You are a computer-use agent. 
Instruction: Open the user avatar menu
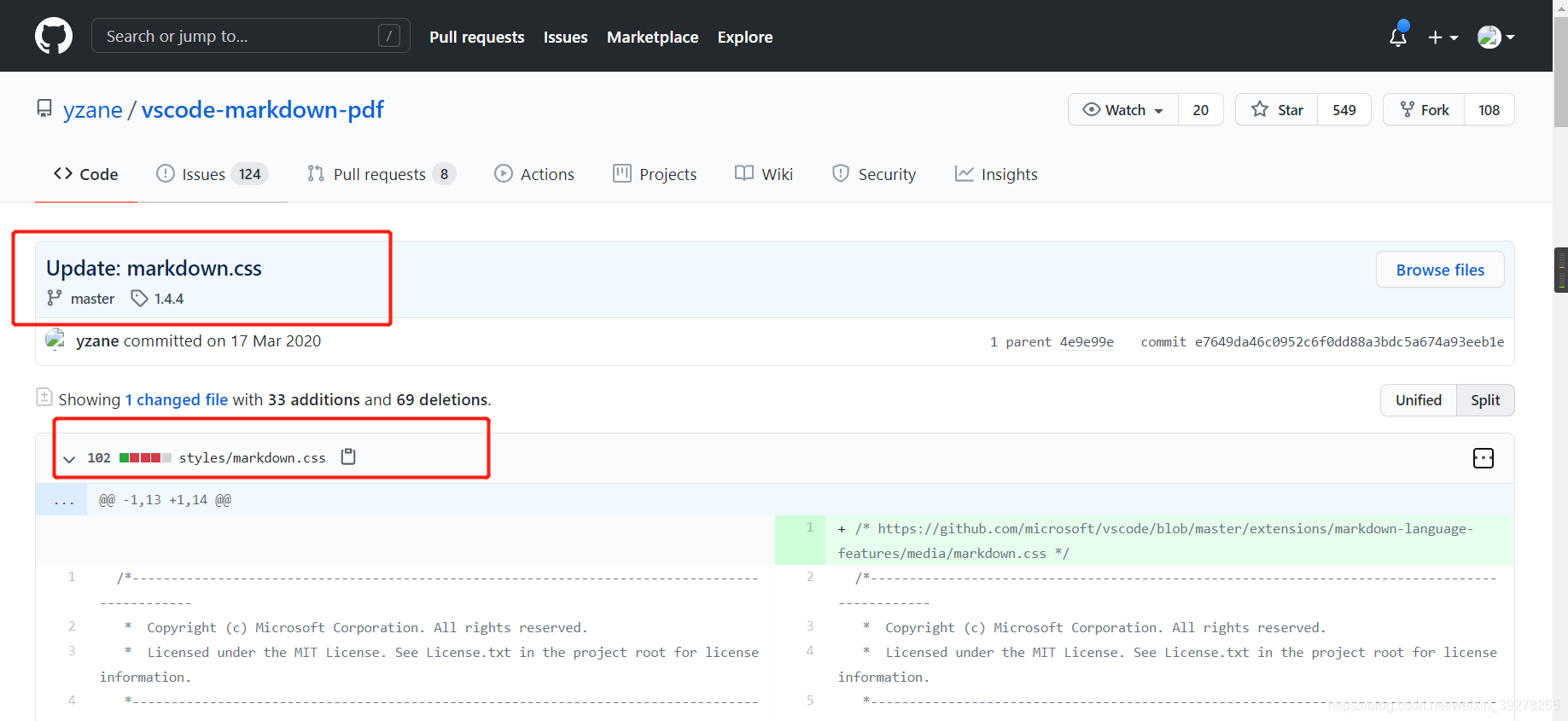pos(1496,37)
